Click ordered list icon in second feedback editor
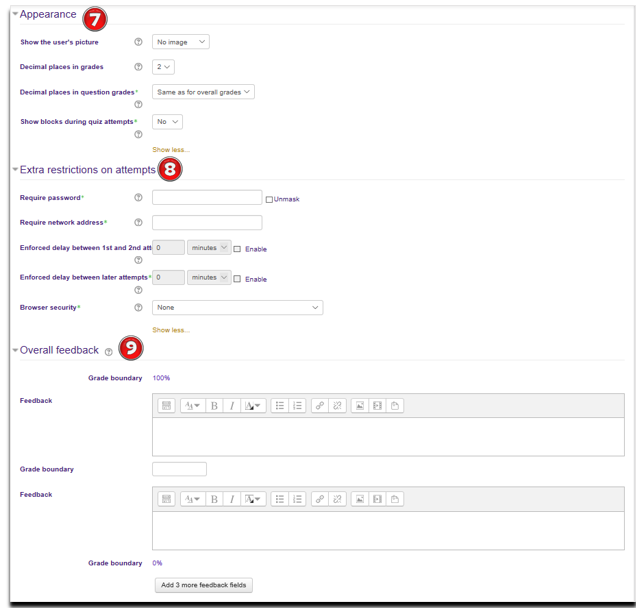Image resolution: width=636 pixels, height=608 pixels. [x=298, y=499]
